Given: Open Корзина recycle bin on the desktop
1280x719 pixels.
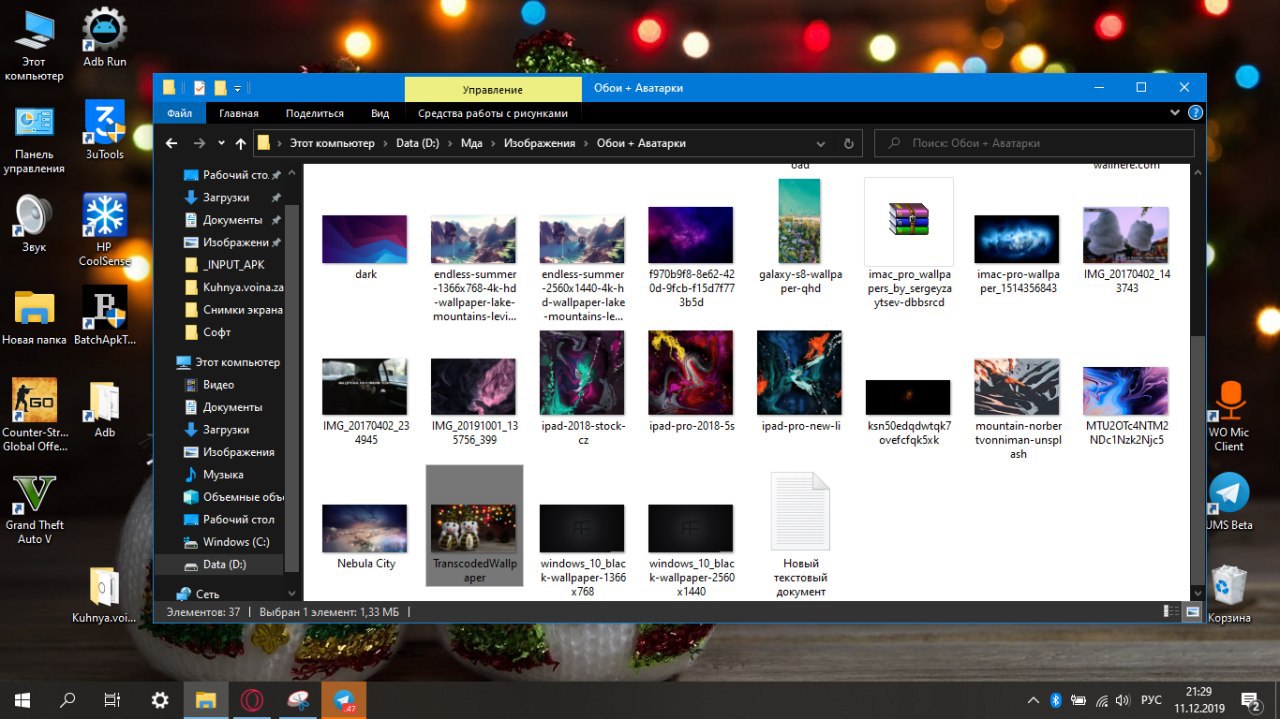Looking at the screenshot, I should [x=1229, y=594].
